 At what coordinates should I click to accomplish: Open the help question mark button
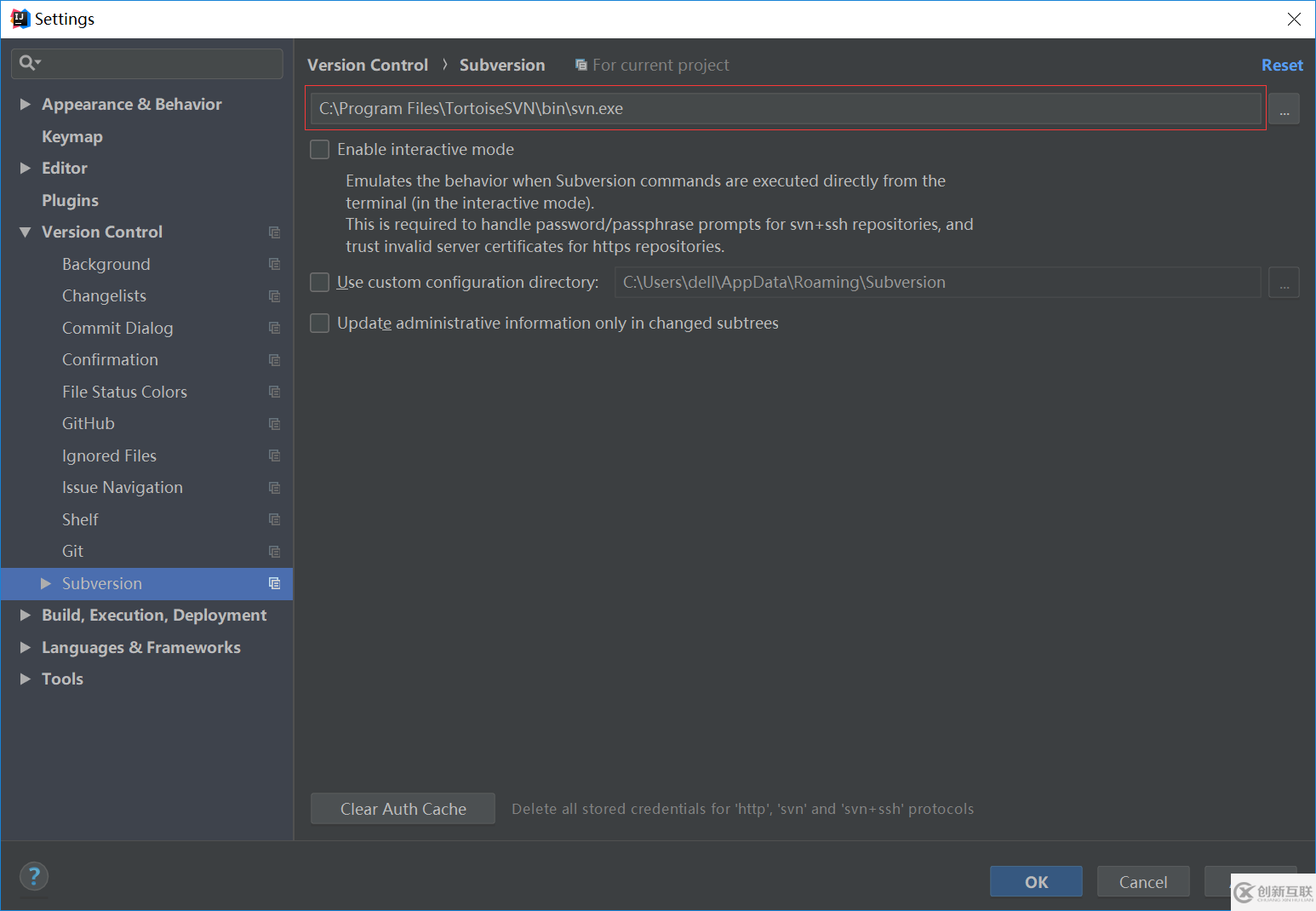click(34, 876)
